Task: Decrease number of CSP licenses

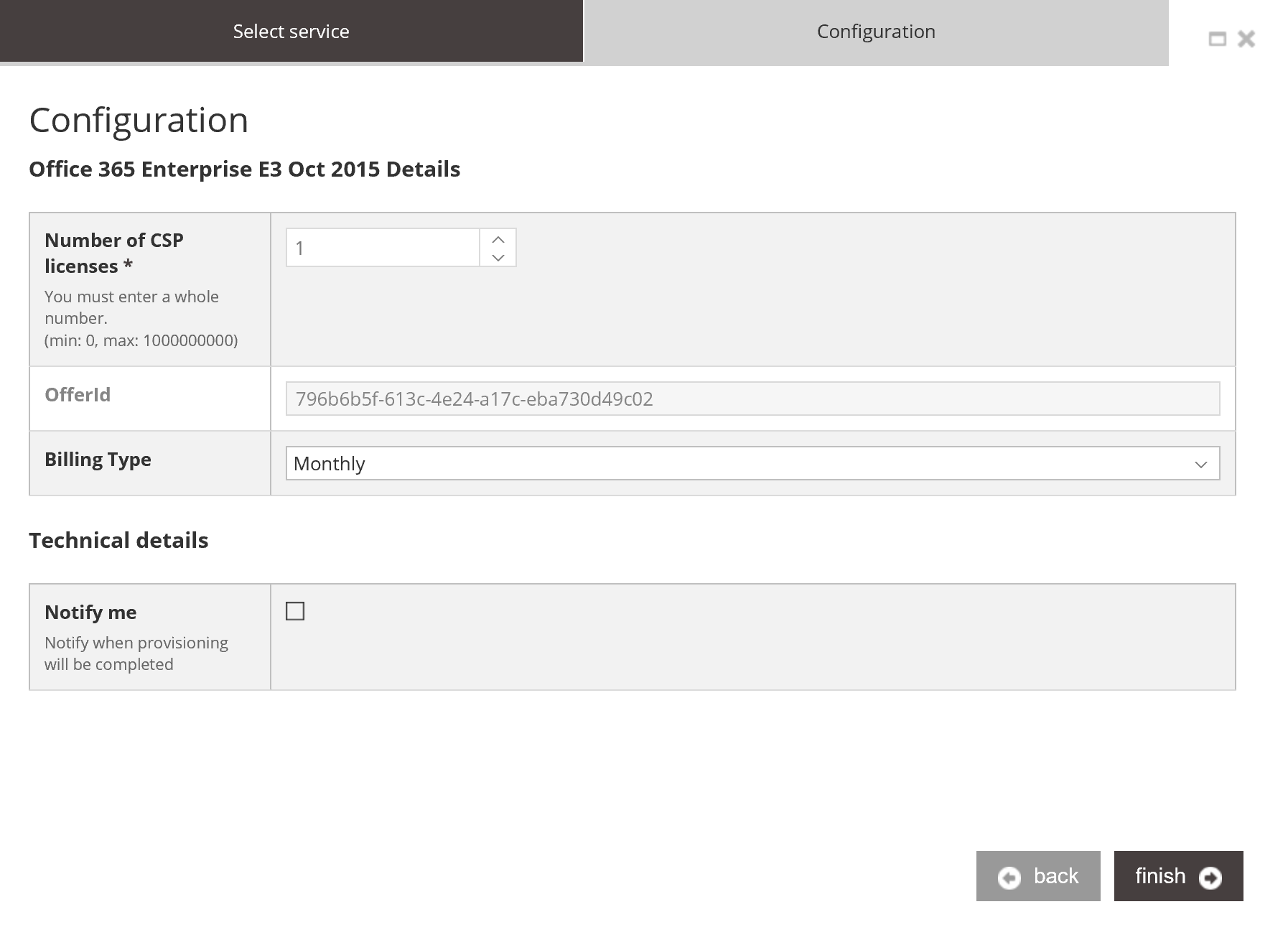Action: pyautogui.click(x=498, y=257)
